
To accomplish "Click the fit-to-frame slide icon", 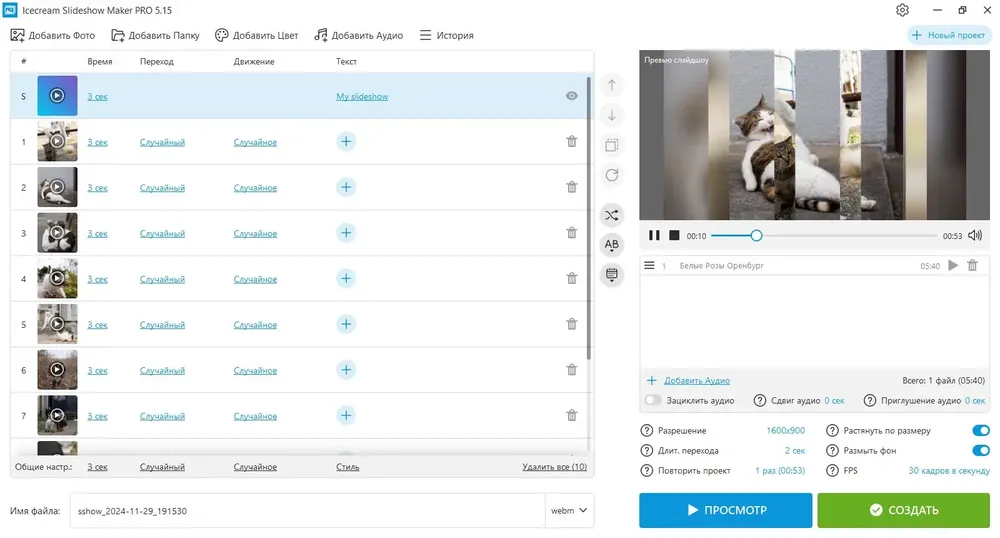I will pos(612,145).
